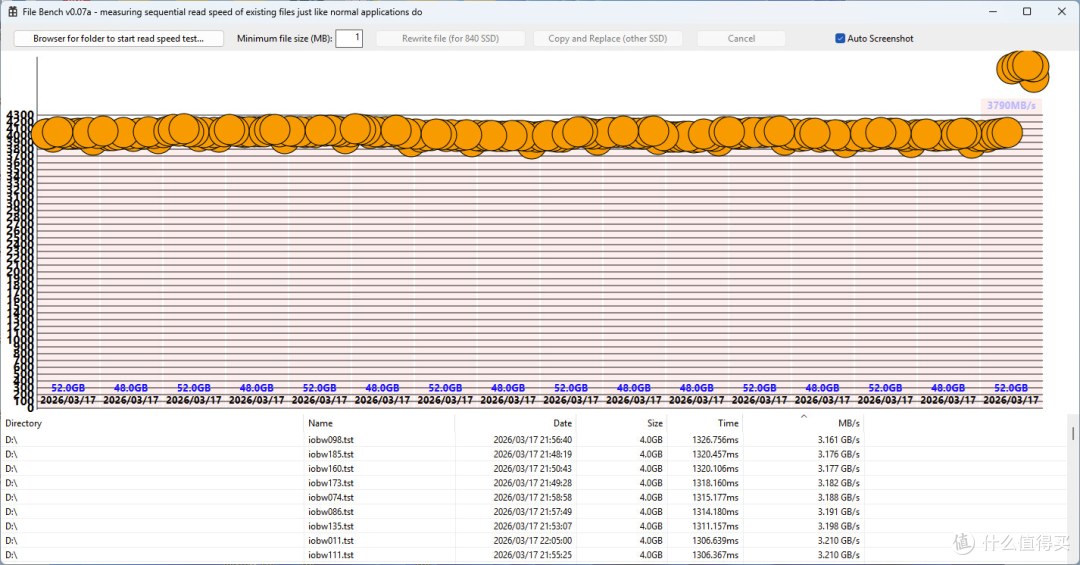Click the Directory column header
Screen dimensions: 1080x565
152,423
